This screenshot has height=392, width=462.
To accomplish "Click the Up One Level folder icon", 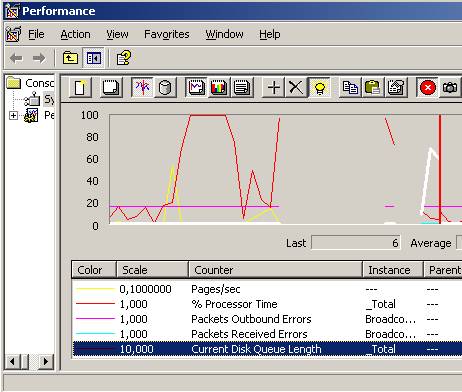I will point(70,58).
